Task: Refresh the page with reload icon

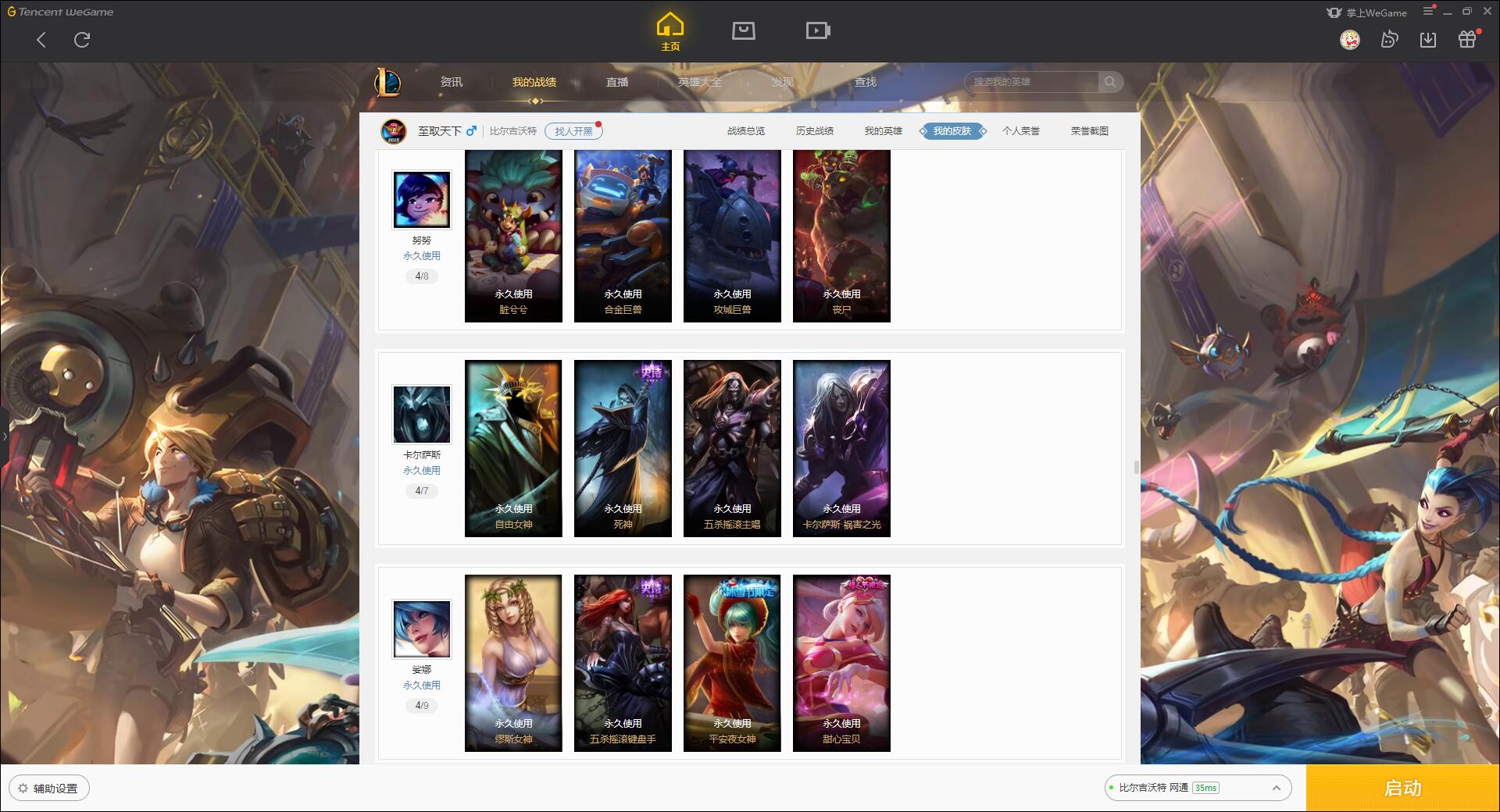Action: [x=82, y=40]
